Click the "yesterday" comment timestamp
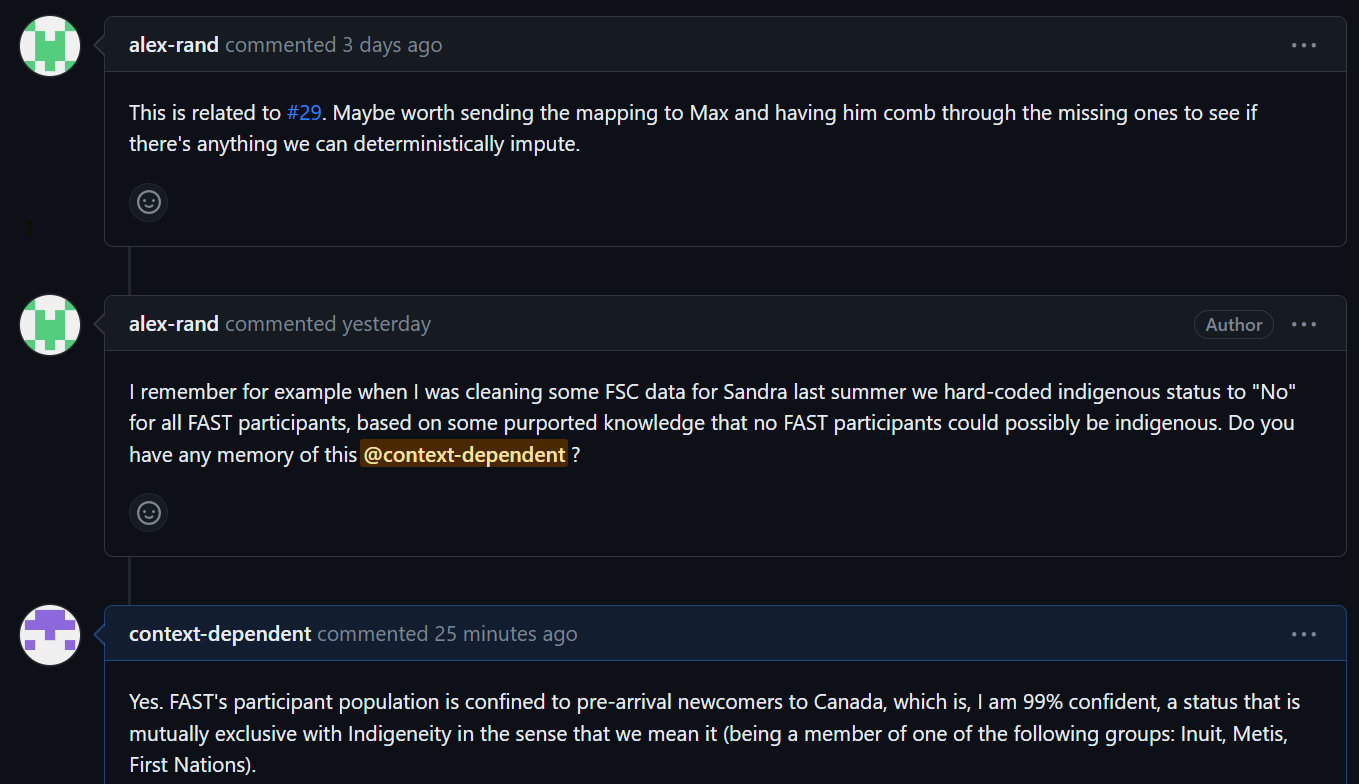1359x784 pixels. (x=386, y=324)
